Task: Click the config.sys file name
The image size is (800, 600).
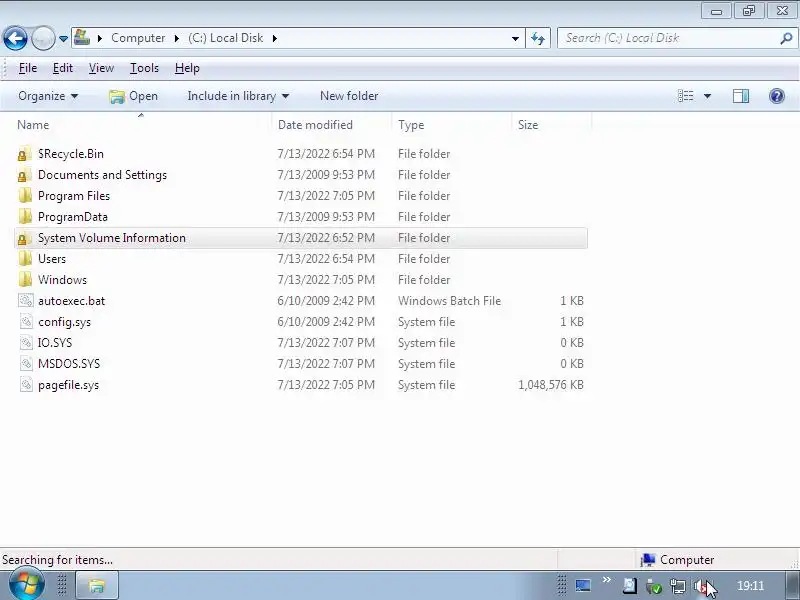Action: pyautogui.click(x=64, y=322)
